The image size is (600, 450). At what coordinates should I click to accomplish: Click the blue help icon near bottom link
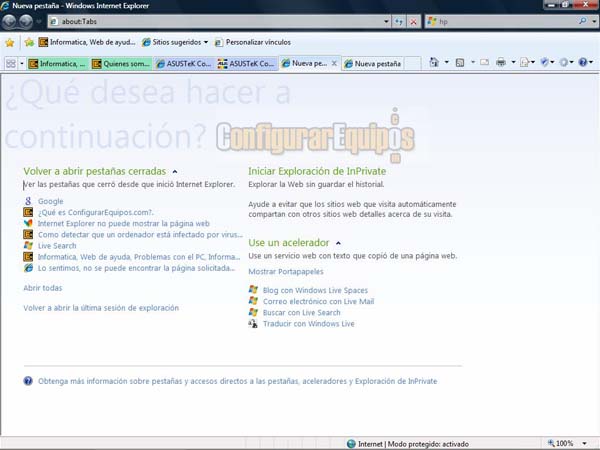[28, 381]
